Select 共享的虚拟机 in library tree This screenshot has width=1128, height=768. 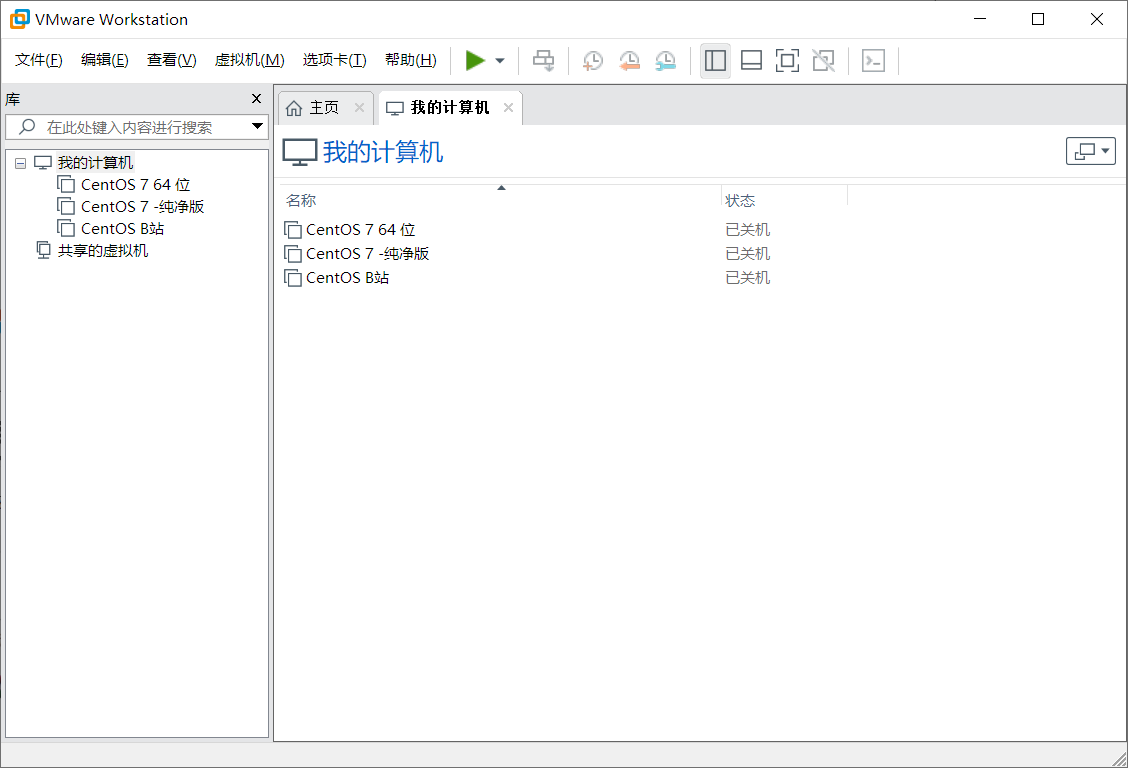pos(103,251)
